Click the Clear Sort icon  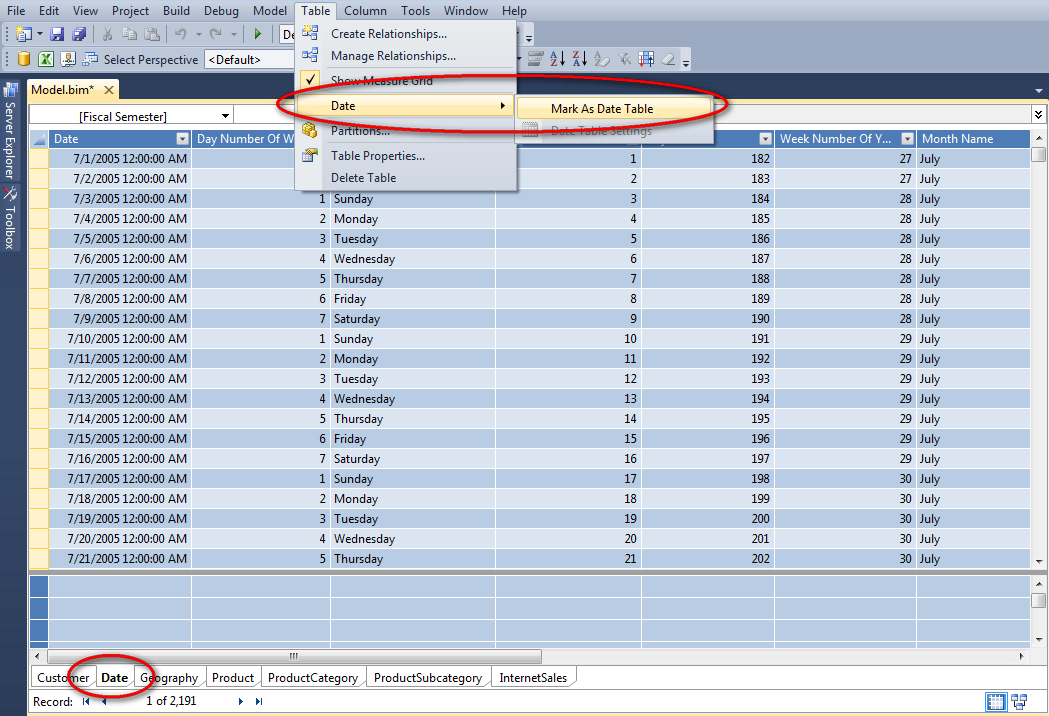point(601,59)
